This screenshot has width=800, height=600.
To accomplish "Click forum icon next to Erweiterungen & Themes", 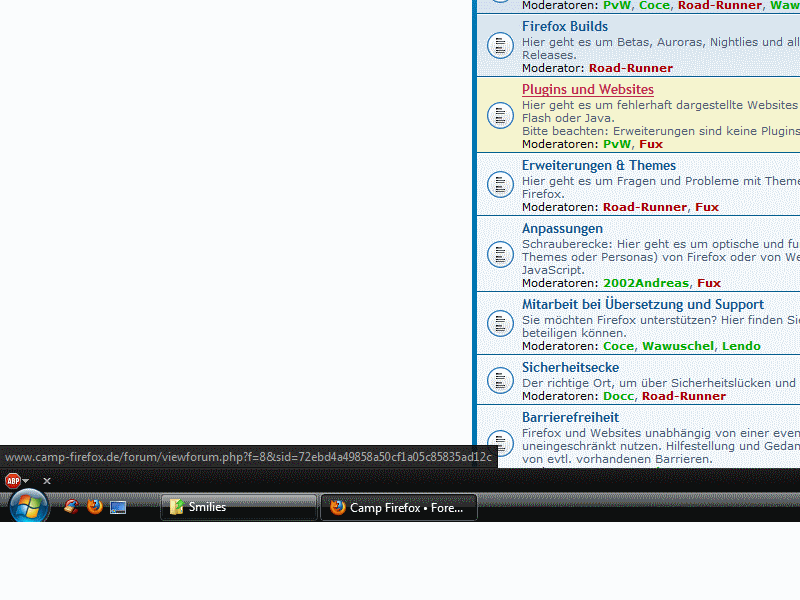I will [500, 184].
